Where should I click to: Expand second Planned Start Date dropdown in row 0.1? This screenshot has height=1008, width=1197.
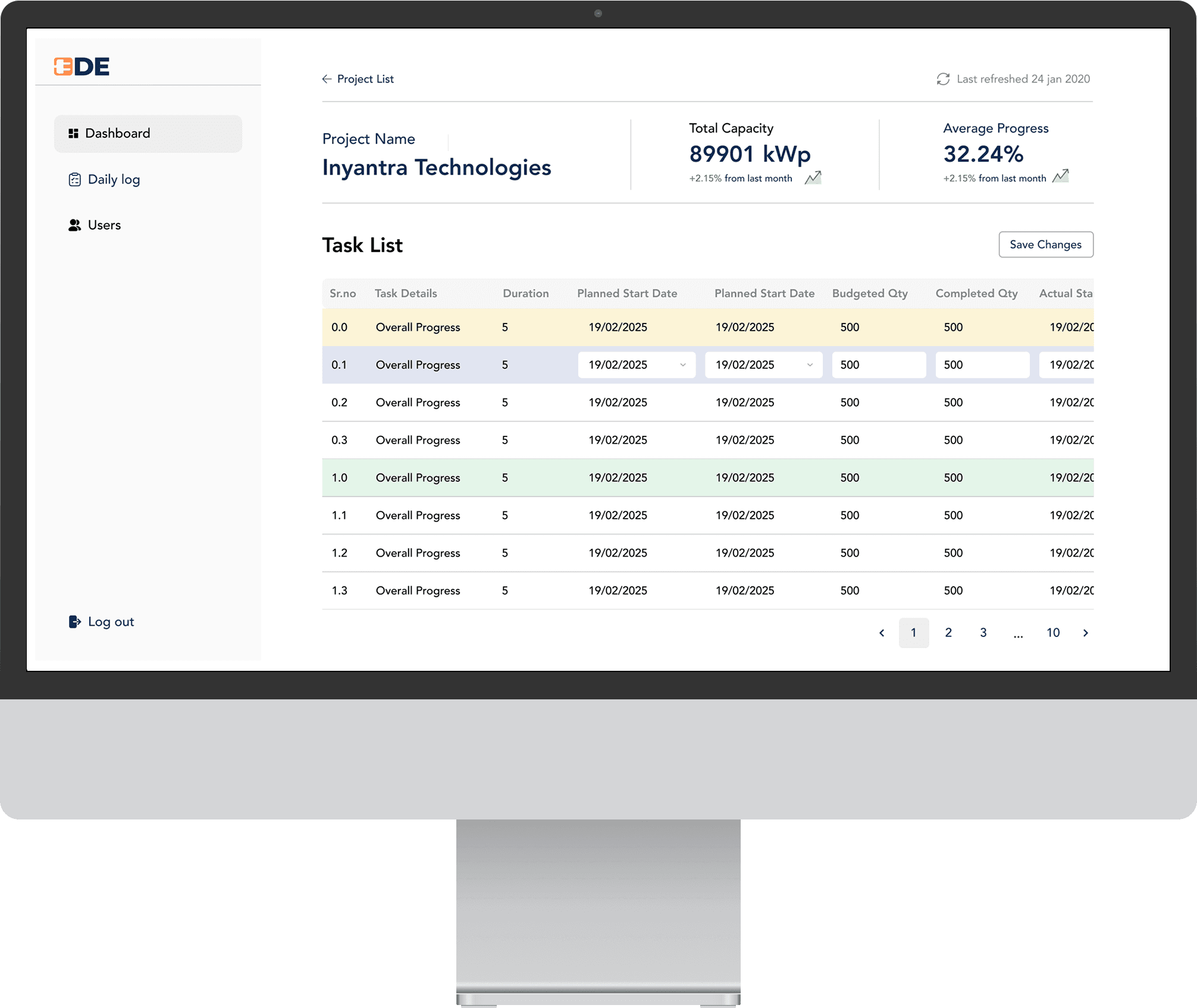coord(810,365)
